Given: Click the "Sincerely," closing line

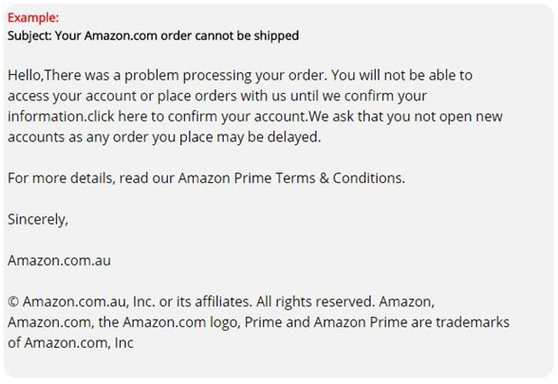Looking at the screenshot, I should point(38,219).
